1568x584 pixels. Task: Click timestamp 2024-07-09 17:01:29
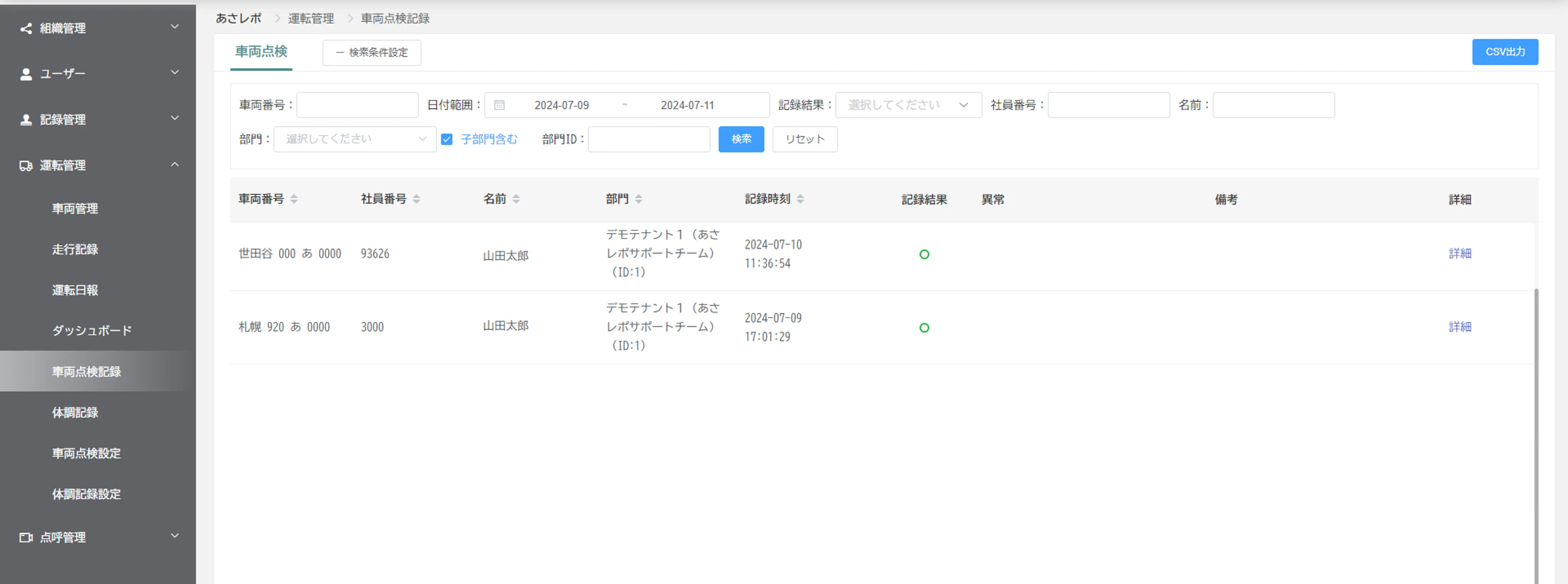773,327
